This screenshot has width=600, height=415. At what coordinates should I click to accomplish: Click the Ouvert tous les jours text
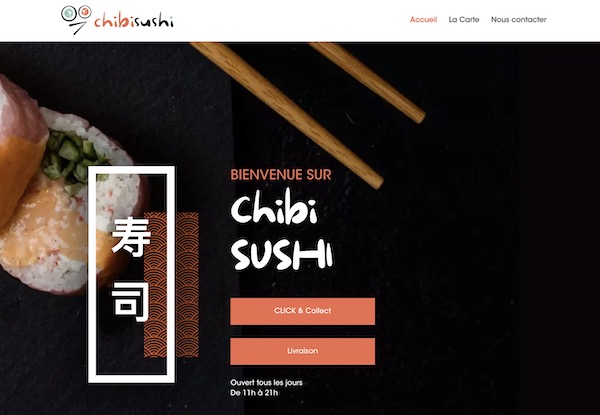(x=266, y=382)
